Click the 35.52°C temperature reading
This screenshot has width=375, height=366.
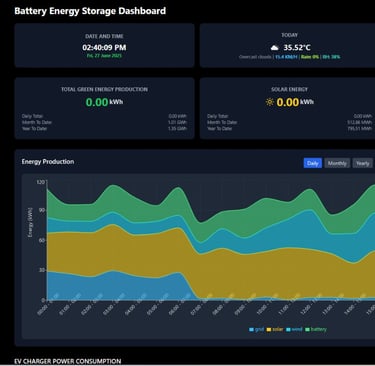pyautogui.click(x=297, y=47)
